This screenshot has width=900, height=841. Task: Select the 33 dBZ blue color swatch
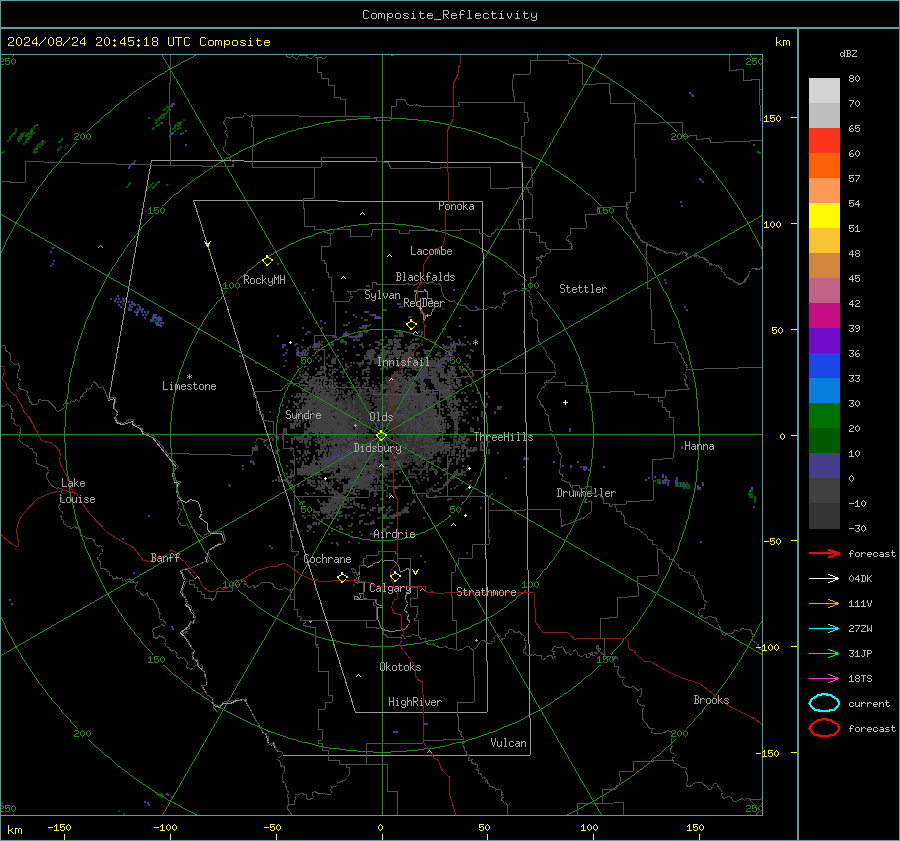point(824,390)
